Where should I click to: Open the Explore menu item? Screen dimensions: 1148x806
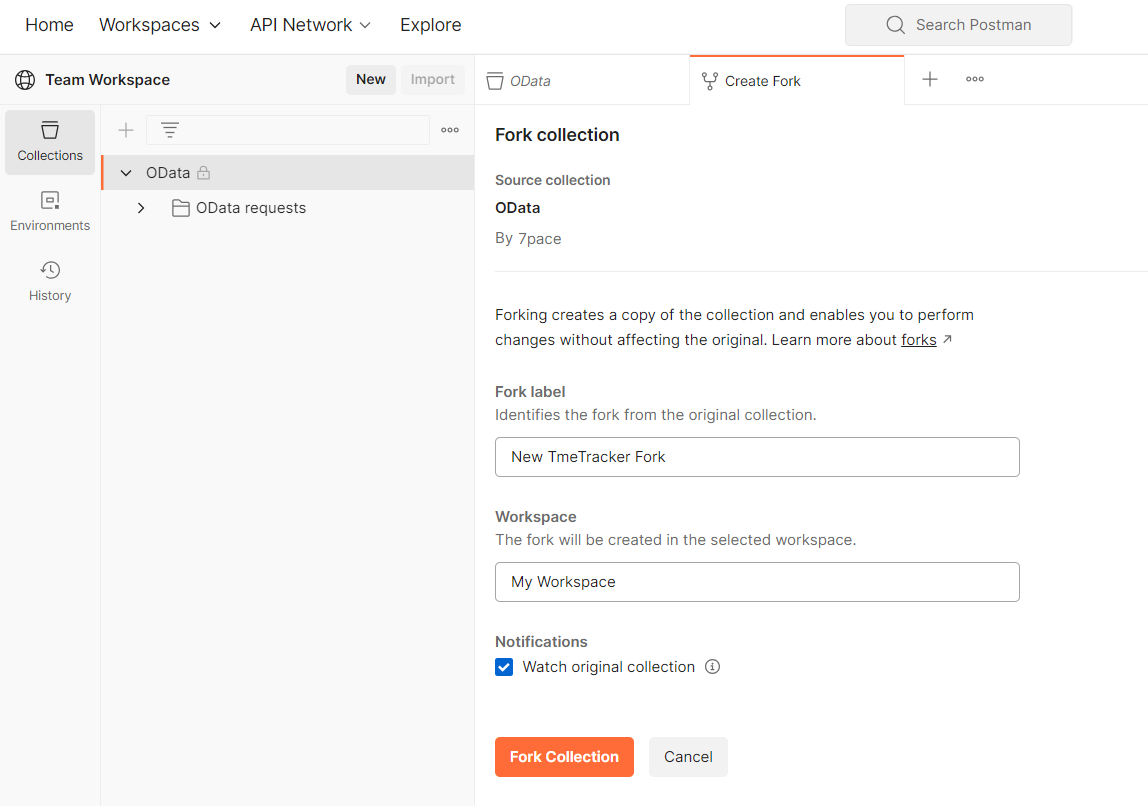[x=430, y=25]
